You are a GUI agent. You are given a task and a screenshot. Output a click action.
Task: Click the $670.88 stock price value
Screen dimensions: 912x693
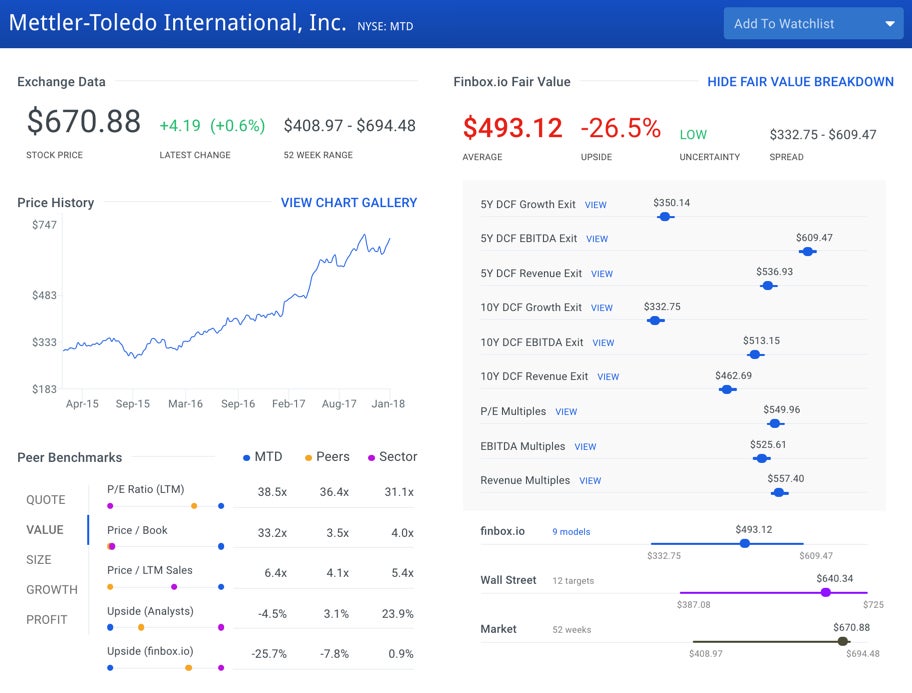point(84,121)
